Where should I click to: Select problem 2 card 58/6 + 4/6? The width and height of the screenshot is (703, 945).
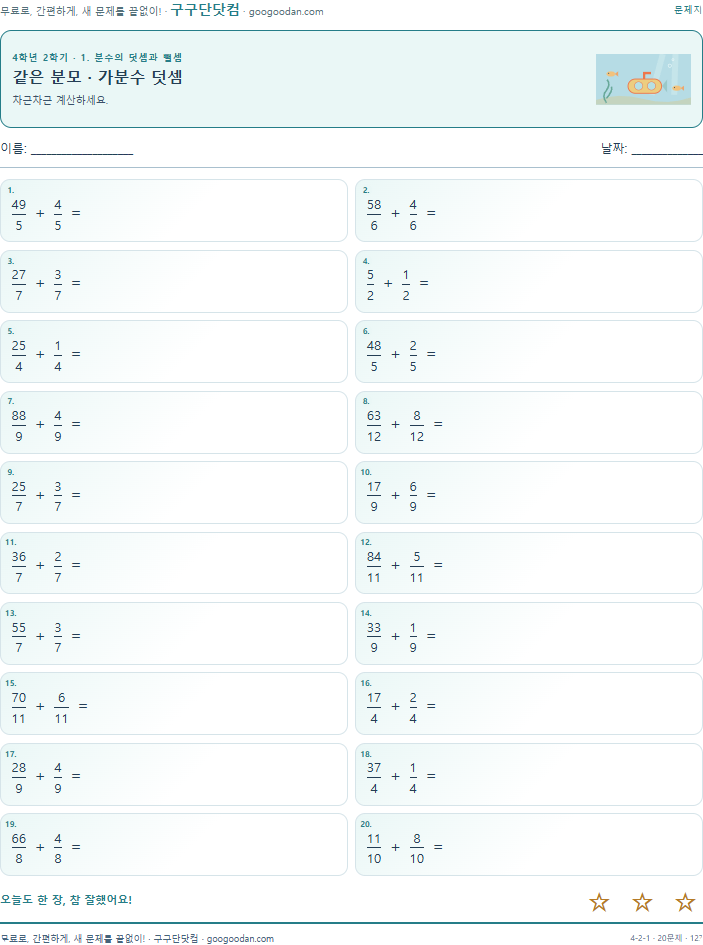(529, 210)
